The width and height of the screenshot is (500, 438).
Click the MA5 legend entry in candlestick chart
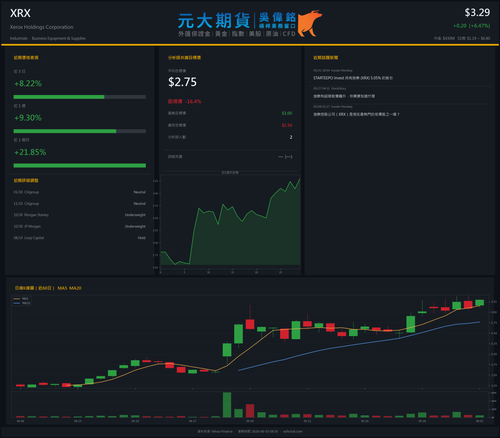[21, 299]
